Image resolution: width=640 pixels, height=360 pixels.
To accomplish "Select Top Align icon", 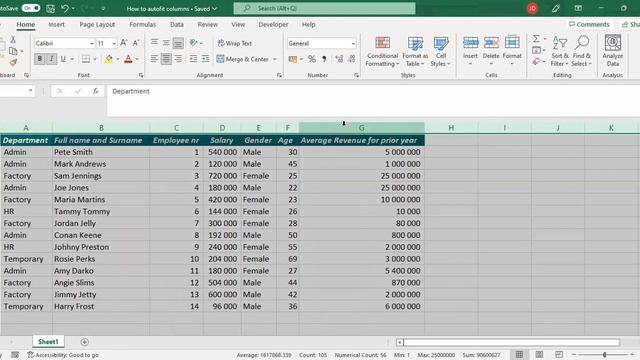I will coord(154,43).
